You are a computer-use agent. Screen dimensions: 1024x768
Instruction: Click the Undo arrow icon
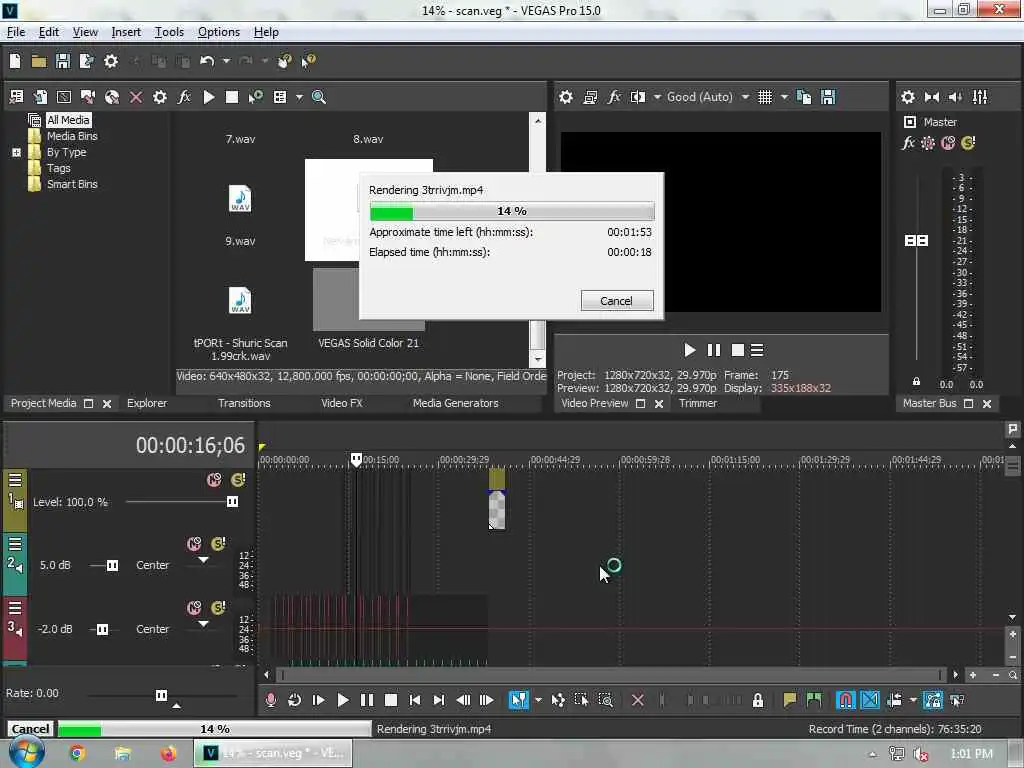(x=207, y=61)
